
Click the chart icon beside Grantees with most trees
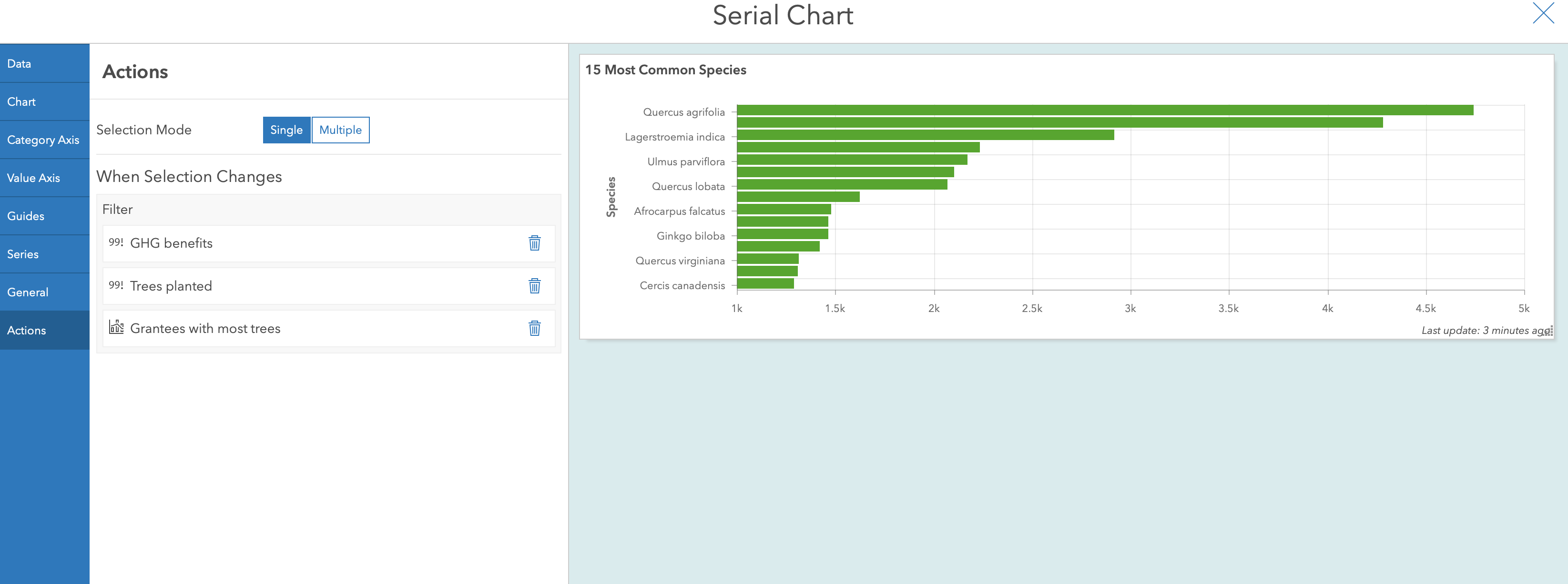tap(116, 328)
